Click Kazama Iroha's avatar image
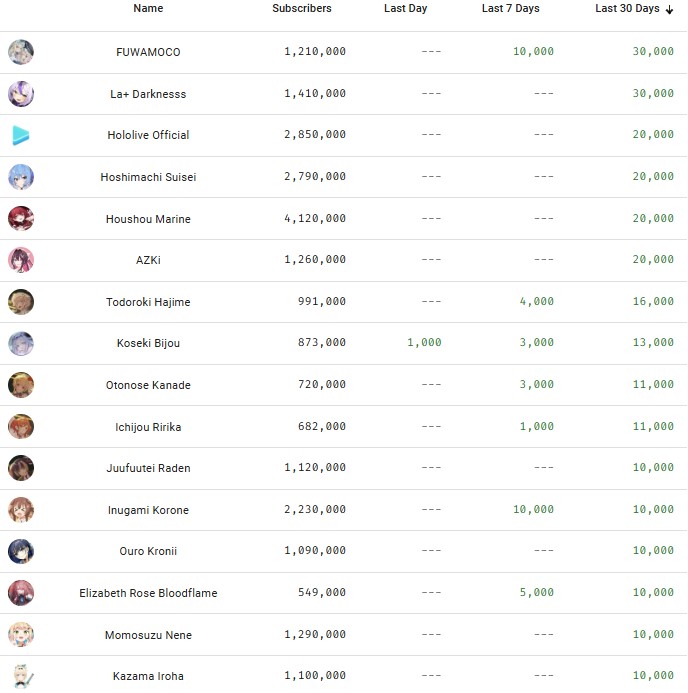The width and height of the screenshot is (688, 693). (21, 676)
